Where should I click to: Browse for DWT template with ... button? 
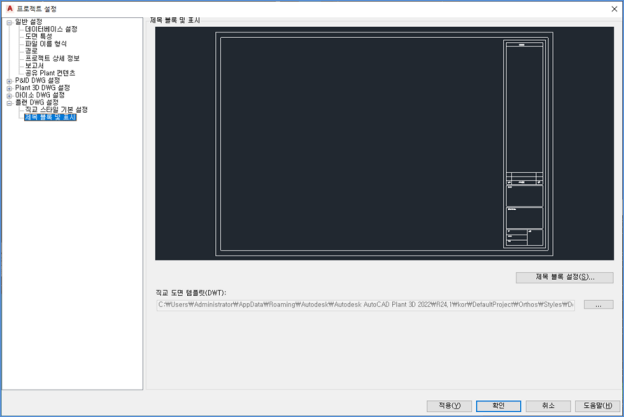pos(599,305)
